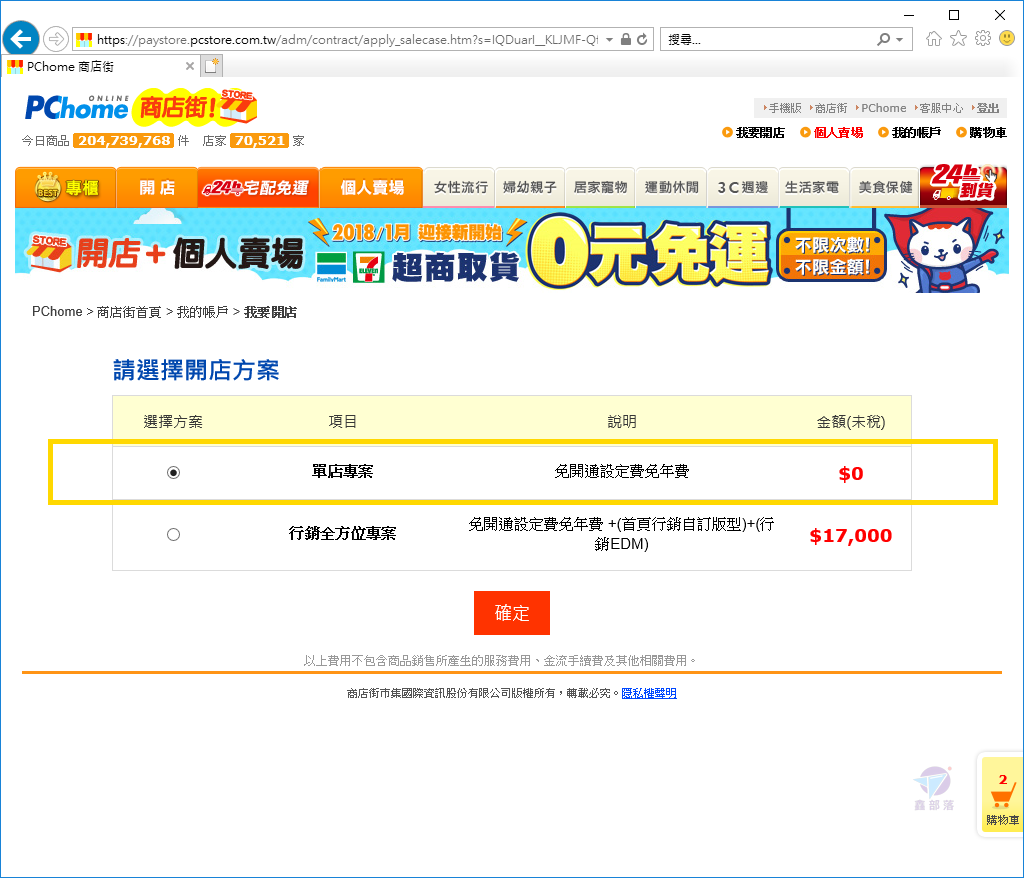Screen dimensions: 1024x878
Task: Open the 婦幼親子 category tab
Action: (x=530, y=187)
